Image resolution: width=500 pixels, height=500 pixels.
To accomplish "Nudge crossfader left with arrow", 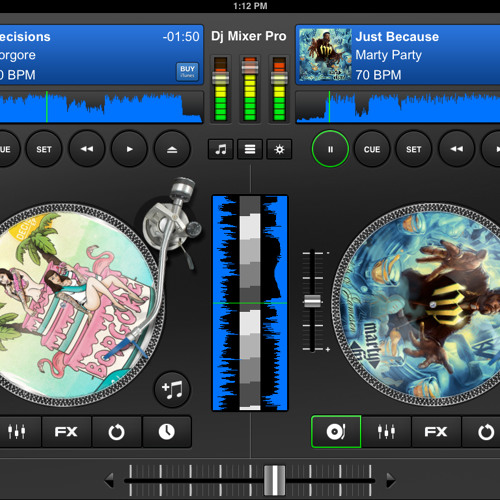I will coord(109,480).
